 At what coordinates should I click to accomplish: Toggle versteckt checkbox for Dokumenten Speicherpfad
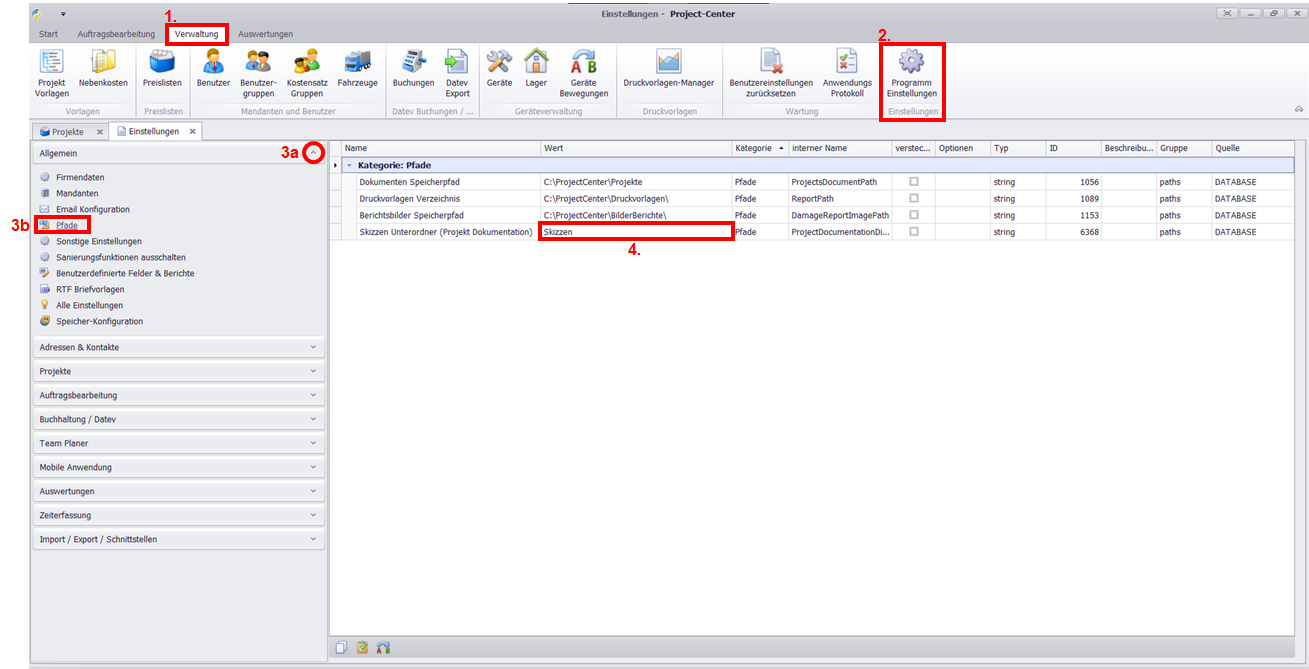tap(913, 182)
